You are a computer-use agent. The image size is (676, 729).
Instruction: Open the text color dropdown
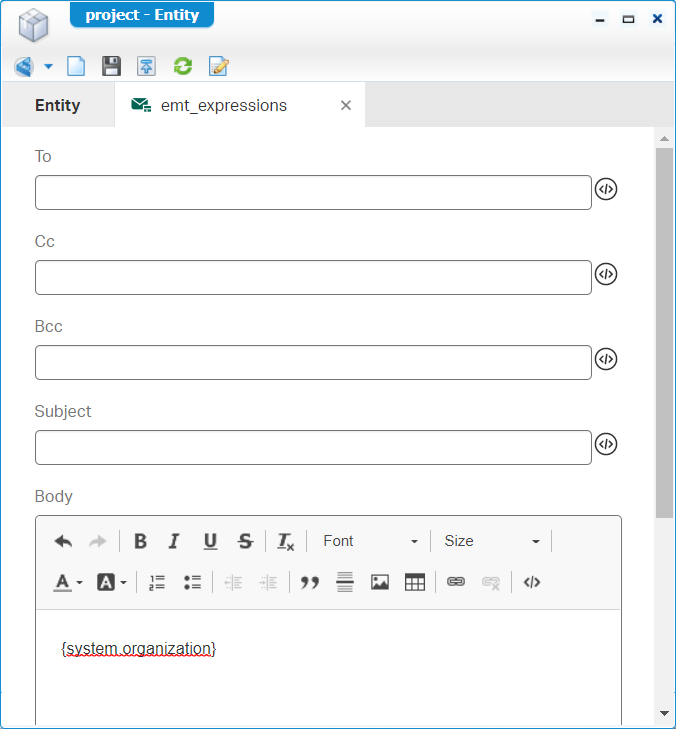coord(68,582)
